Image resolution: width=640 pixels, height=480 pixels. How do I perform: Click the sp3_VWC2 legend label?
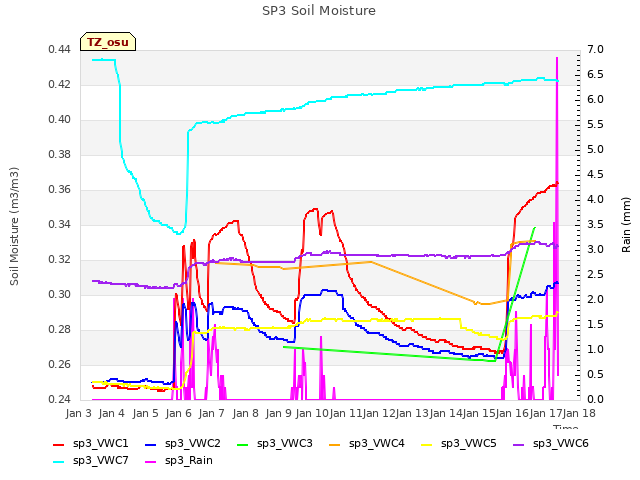193,443
